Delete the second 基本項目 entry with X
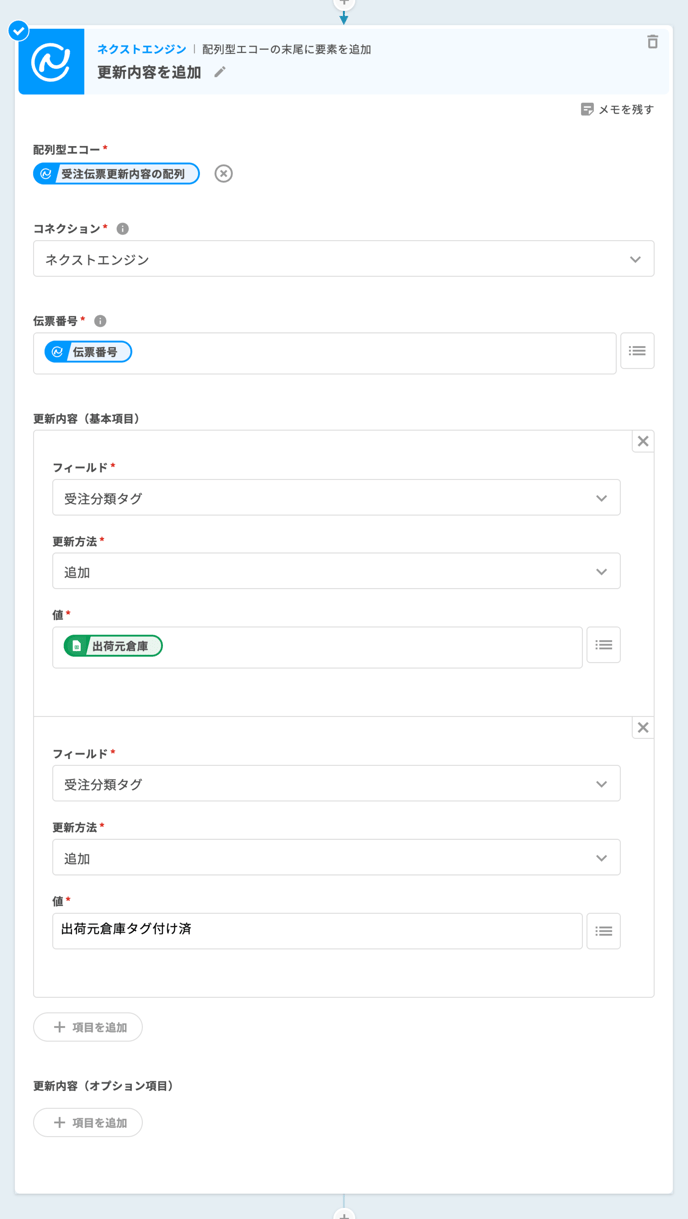This screenshot has width=688, height=1219. pos(643,728)
